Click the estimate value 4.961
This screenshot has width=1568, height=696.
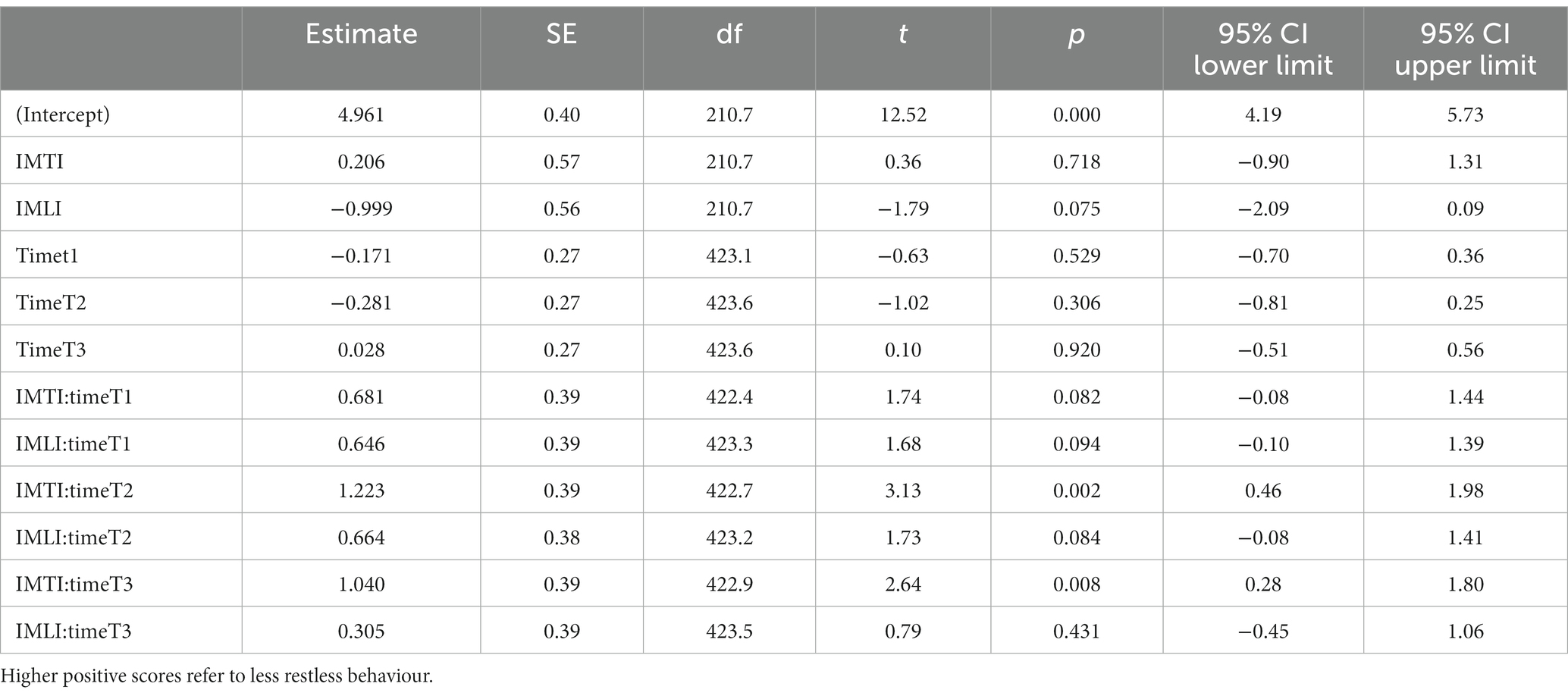tap(361, 114)
